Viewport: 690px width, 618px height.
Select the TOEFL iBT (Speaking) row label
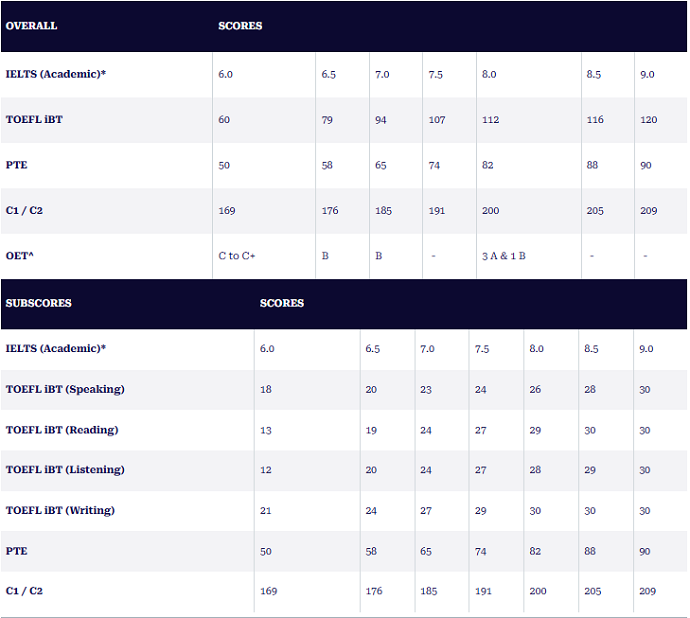click(x=65, y=389)
